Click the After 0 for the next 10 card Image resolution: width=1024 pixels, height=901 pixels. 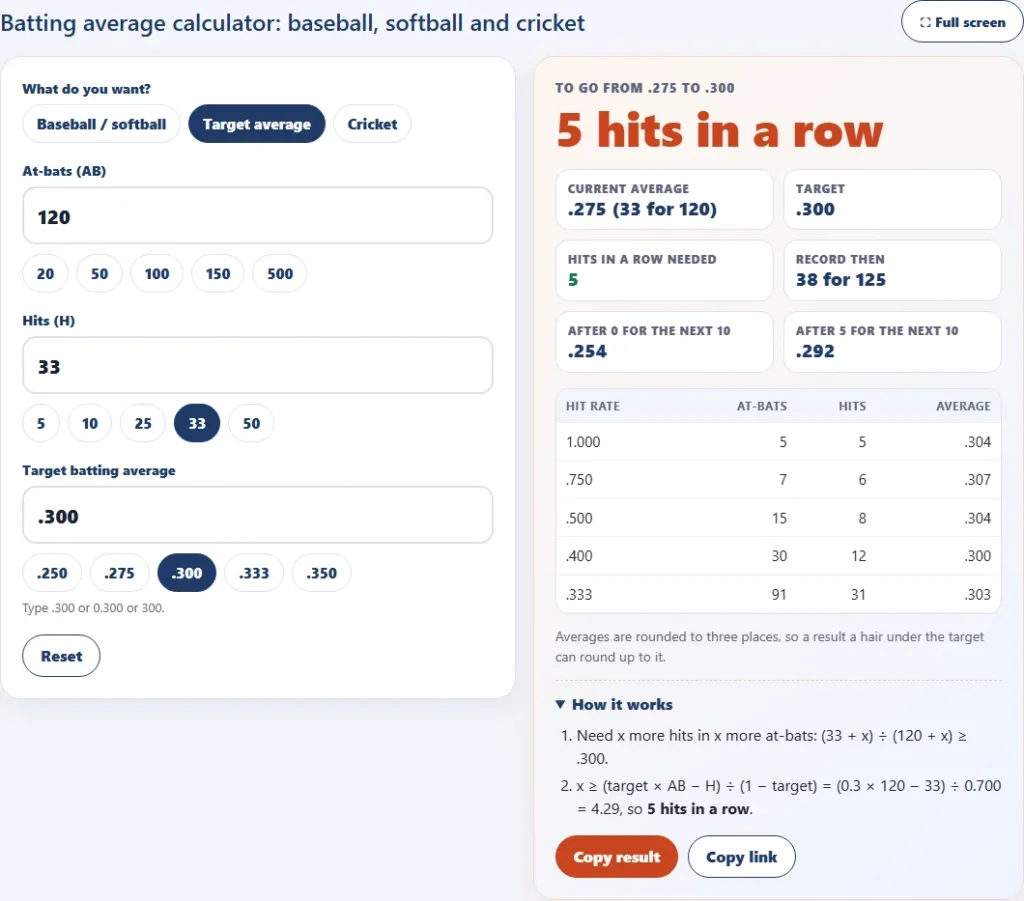(x=664, y=341)
